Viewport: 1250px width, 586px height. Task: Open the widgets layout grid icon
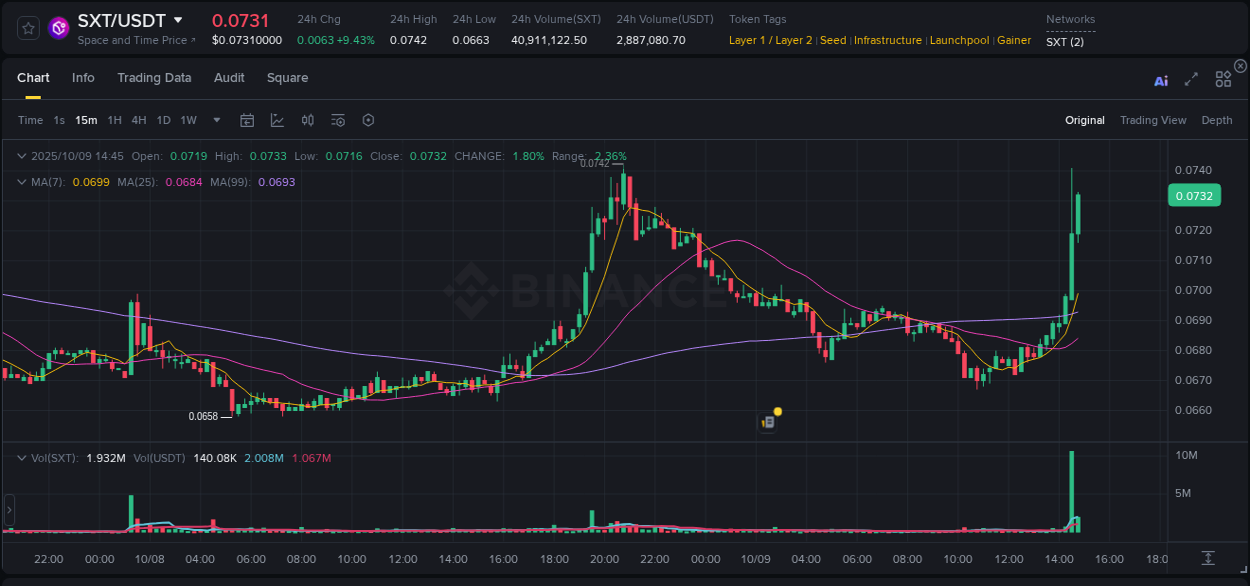pyautogui.click(x=1222, y=80)
